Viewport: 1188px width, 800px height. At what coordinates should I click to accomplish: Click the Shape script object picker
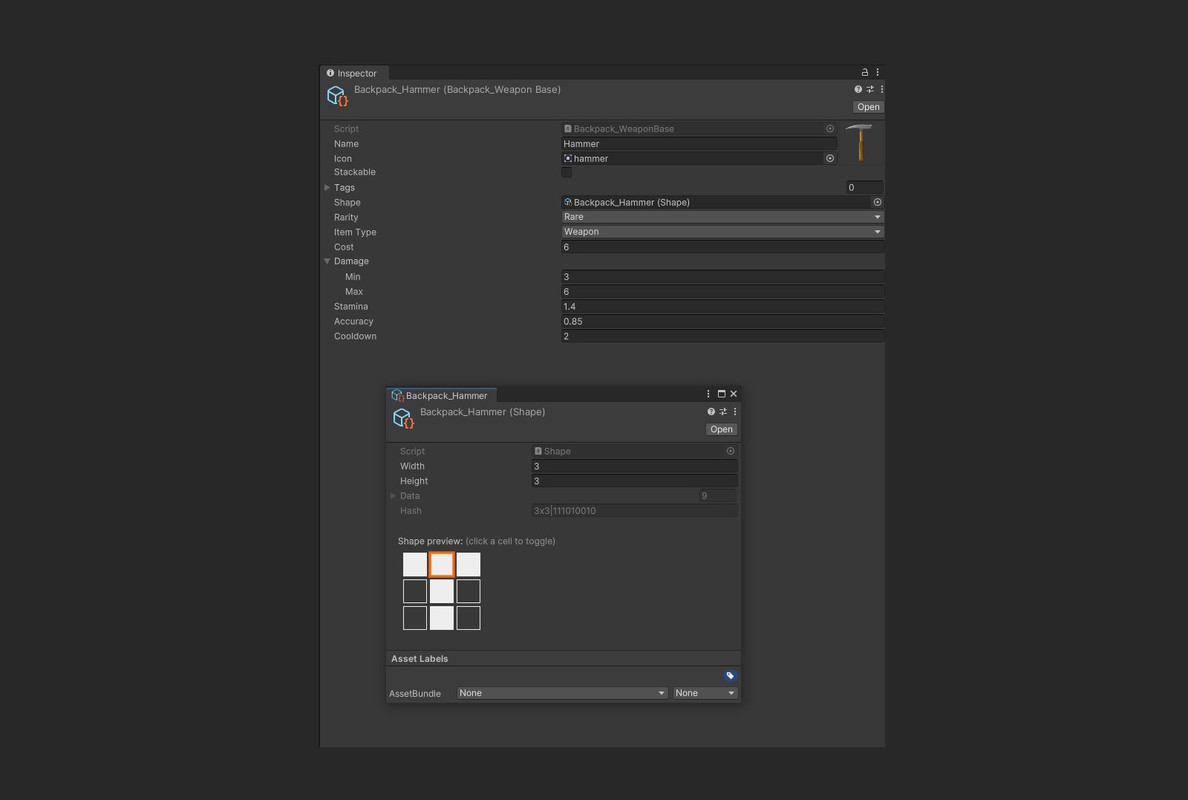click(730, 451)
